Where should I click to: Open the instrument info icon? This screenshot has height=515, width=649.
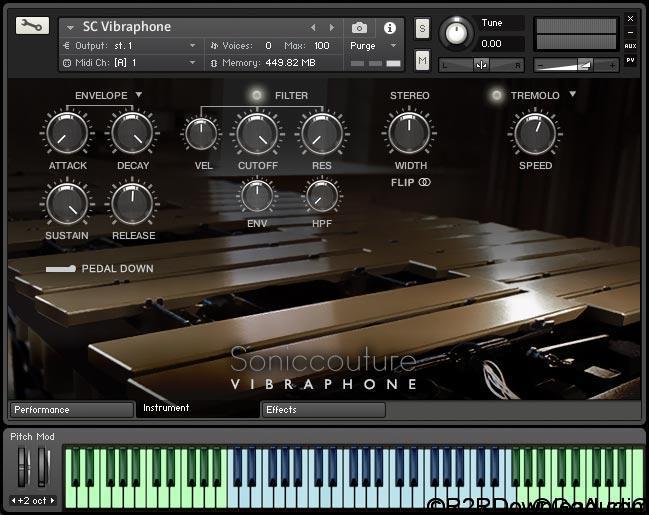coord(389,27)
